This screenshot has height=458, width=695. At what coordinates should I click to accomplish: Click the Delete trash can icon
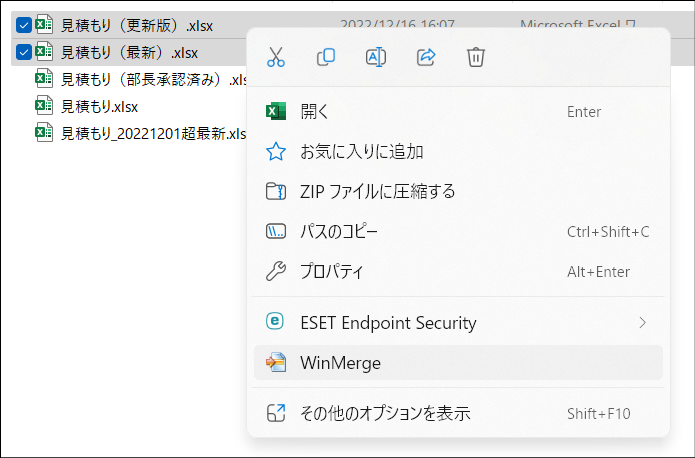click(476, 57)
